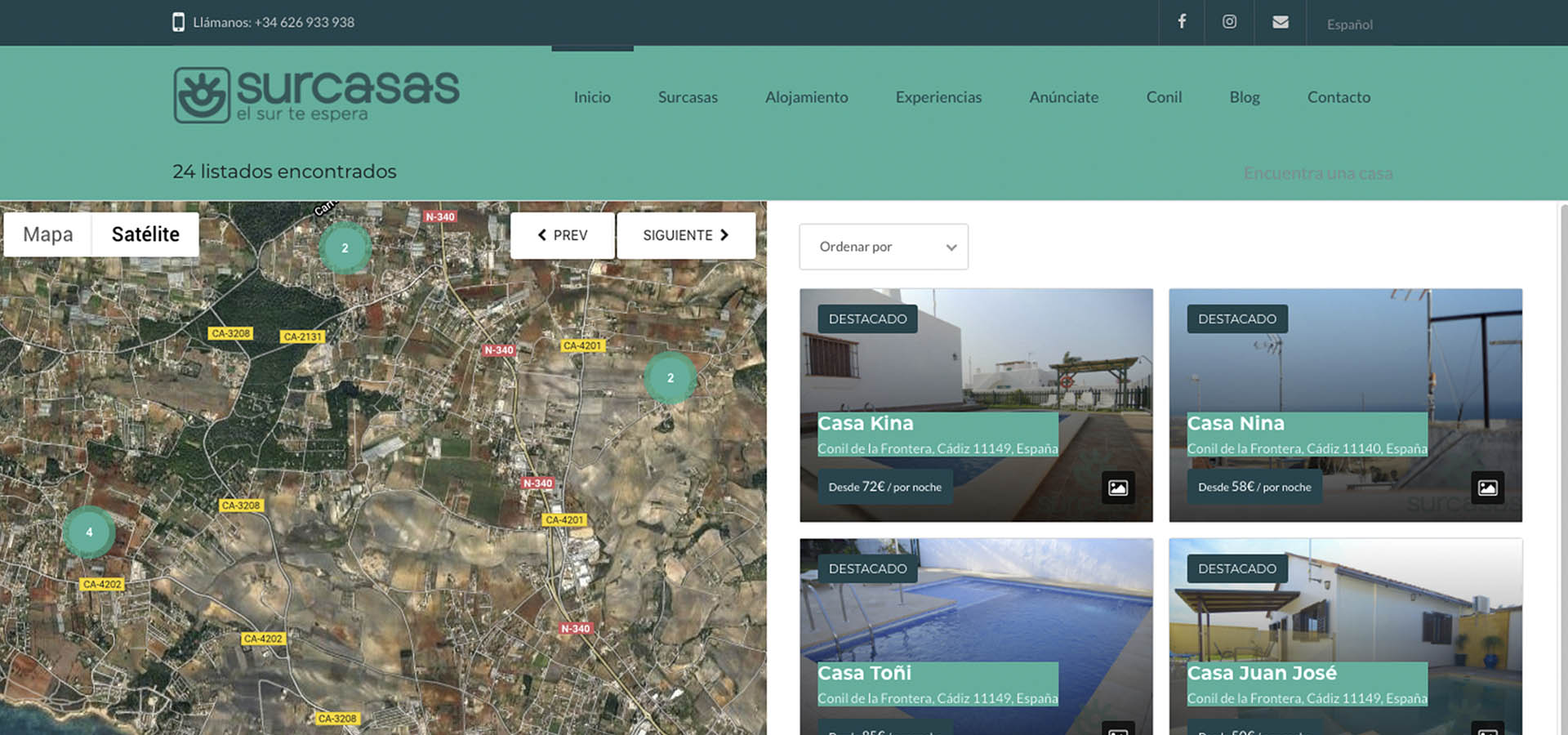Viewport: 1568px width, 735px height.
Task: Expand the Ordenar por dropdown
Action: coord(883,247)
